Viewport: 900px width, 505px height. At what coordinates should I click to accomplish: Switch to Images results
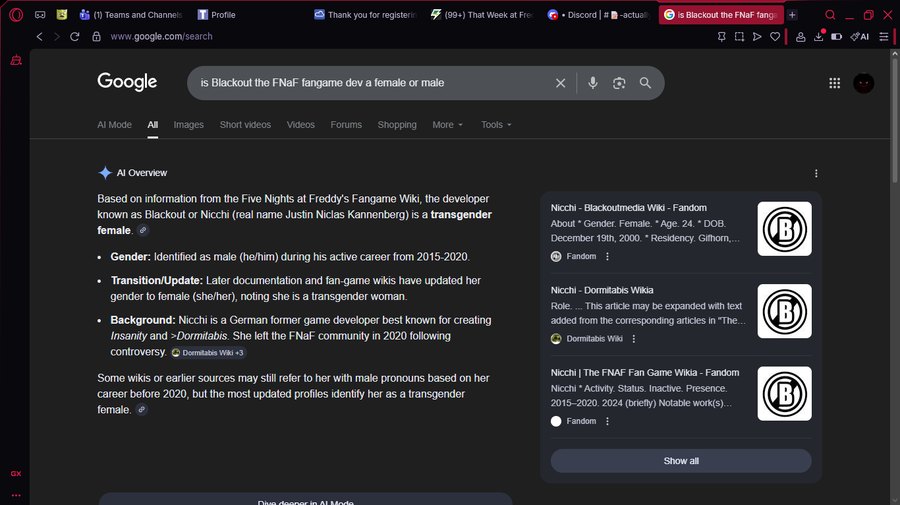pyautogui.click(x=188, y=125)
